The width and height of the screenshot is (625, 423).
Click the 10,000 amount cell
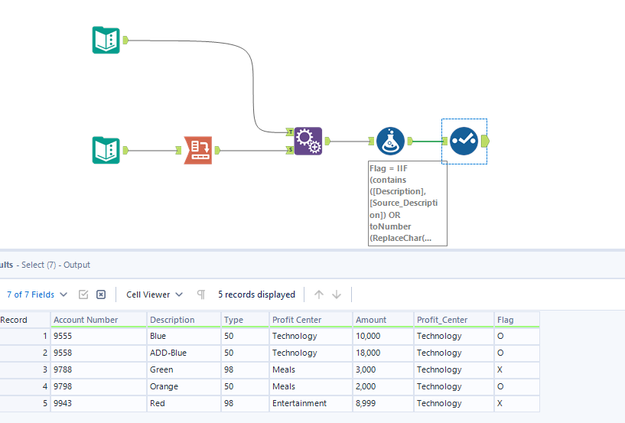pyautogui.click(x=383, y=336)
